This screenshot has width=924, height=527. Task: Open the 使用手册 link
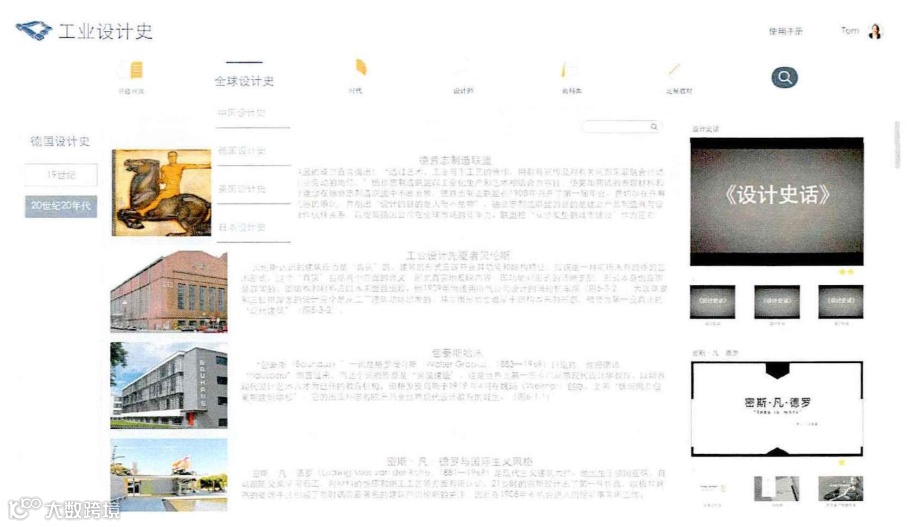pos(786,31)
